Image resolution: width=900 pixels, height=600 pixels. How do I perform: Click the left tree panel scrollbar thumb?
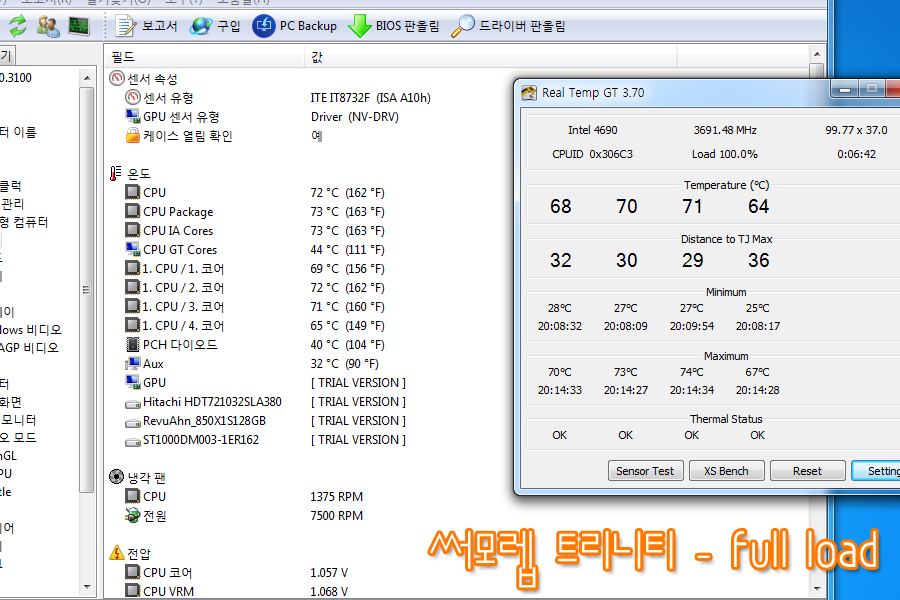point(87,290)
